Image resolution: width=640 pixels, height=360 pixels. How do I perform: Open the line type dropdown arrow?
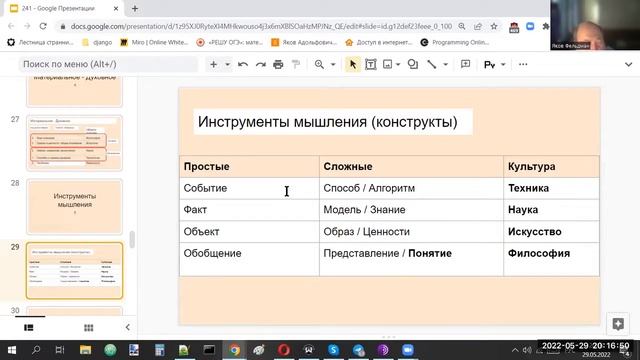pos(445,64)
